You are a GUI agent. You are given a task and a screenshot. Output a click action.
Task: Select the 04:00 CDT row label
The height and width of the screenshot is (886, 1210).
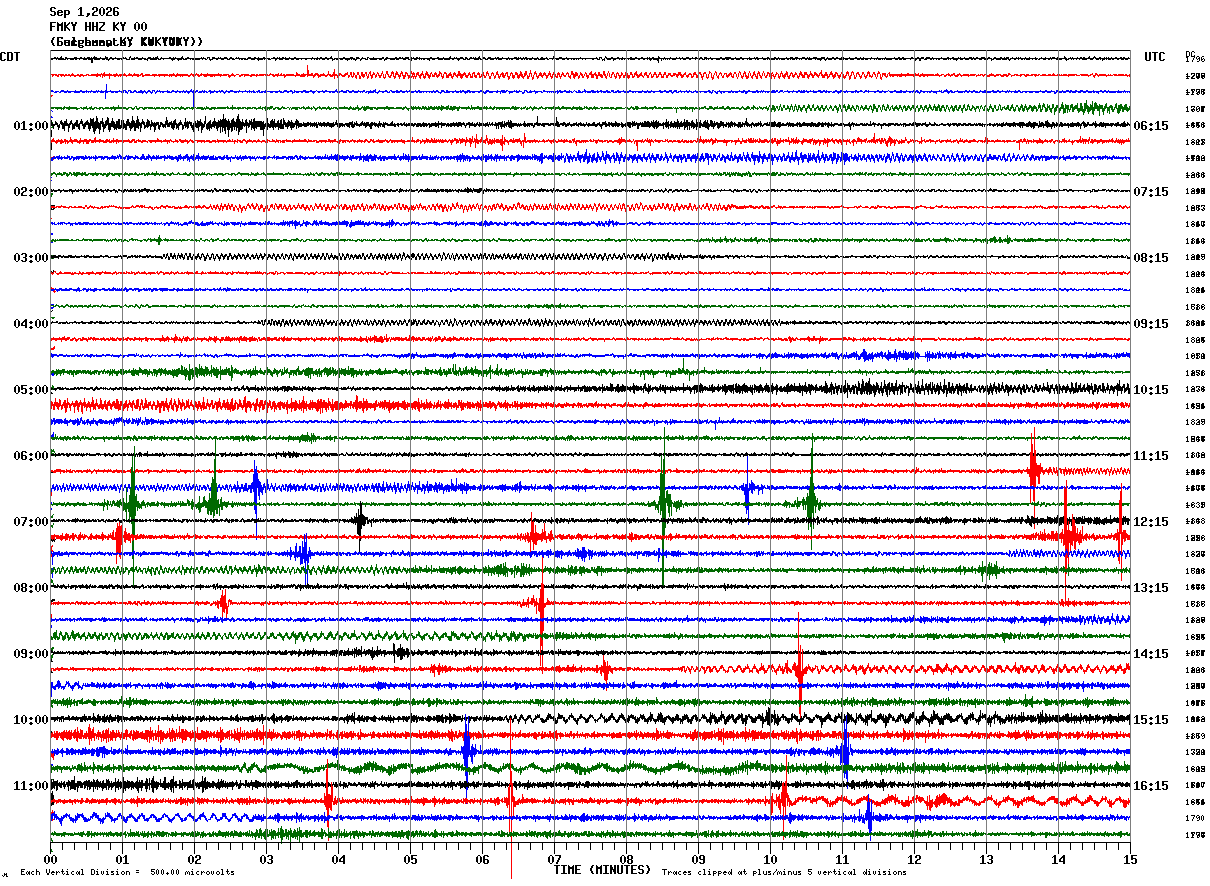point(31,324)
